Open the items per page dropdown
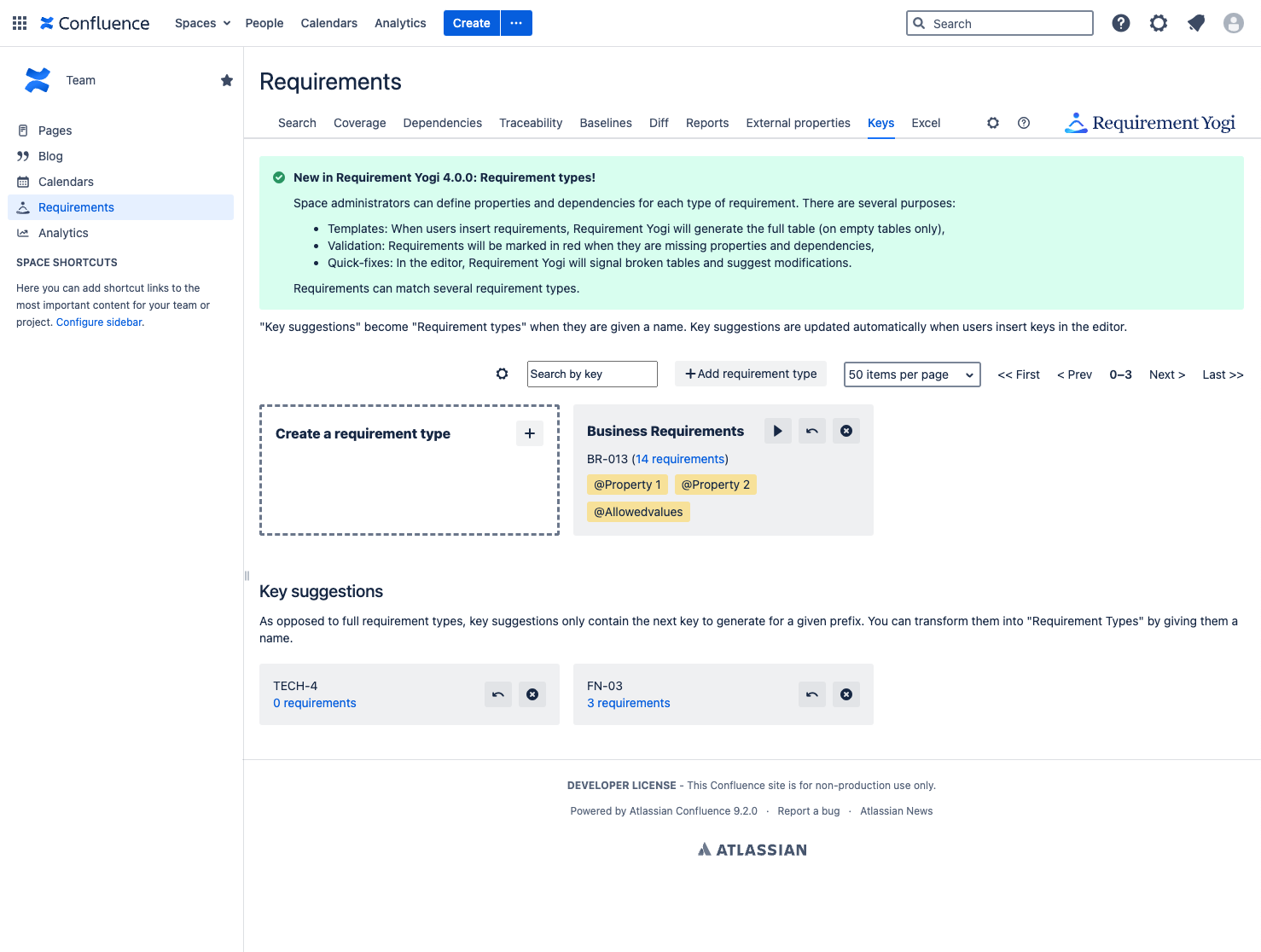This screenshot has width=1261, height=952. [911, 374]
